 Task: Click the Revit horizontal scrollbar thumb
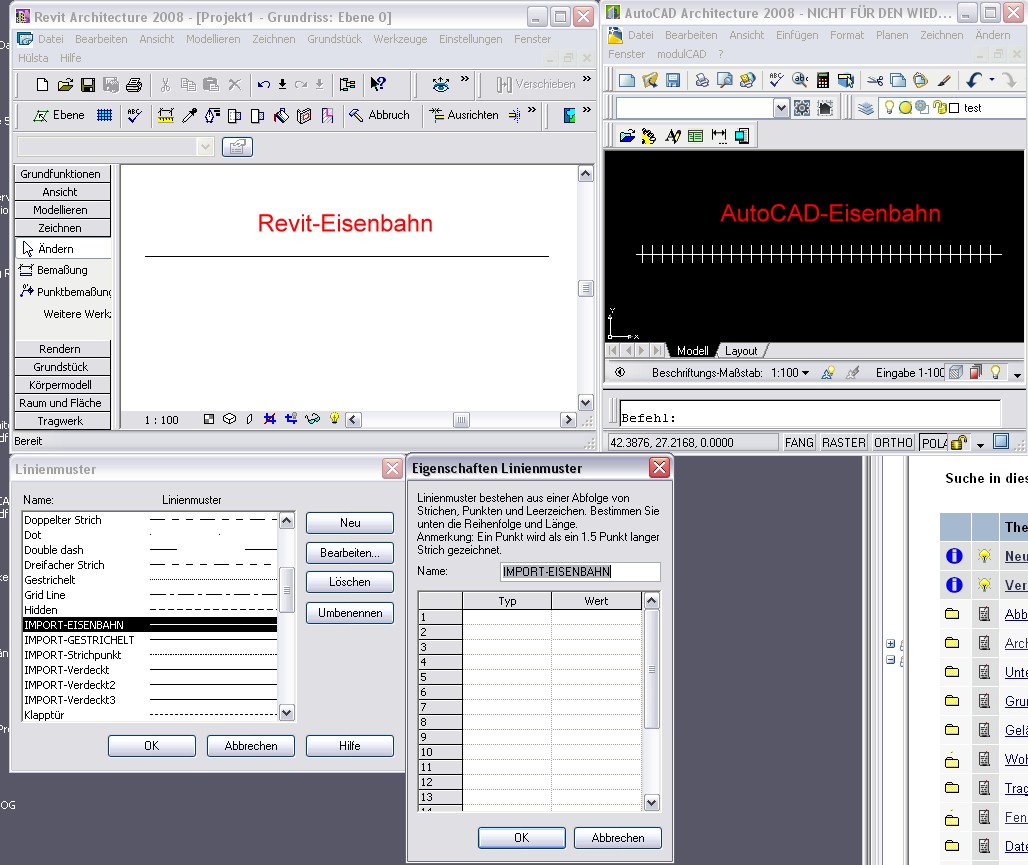point(462,420)
